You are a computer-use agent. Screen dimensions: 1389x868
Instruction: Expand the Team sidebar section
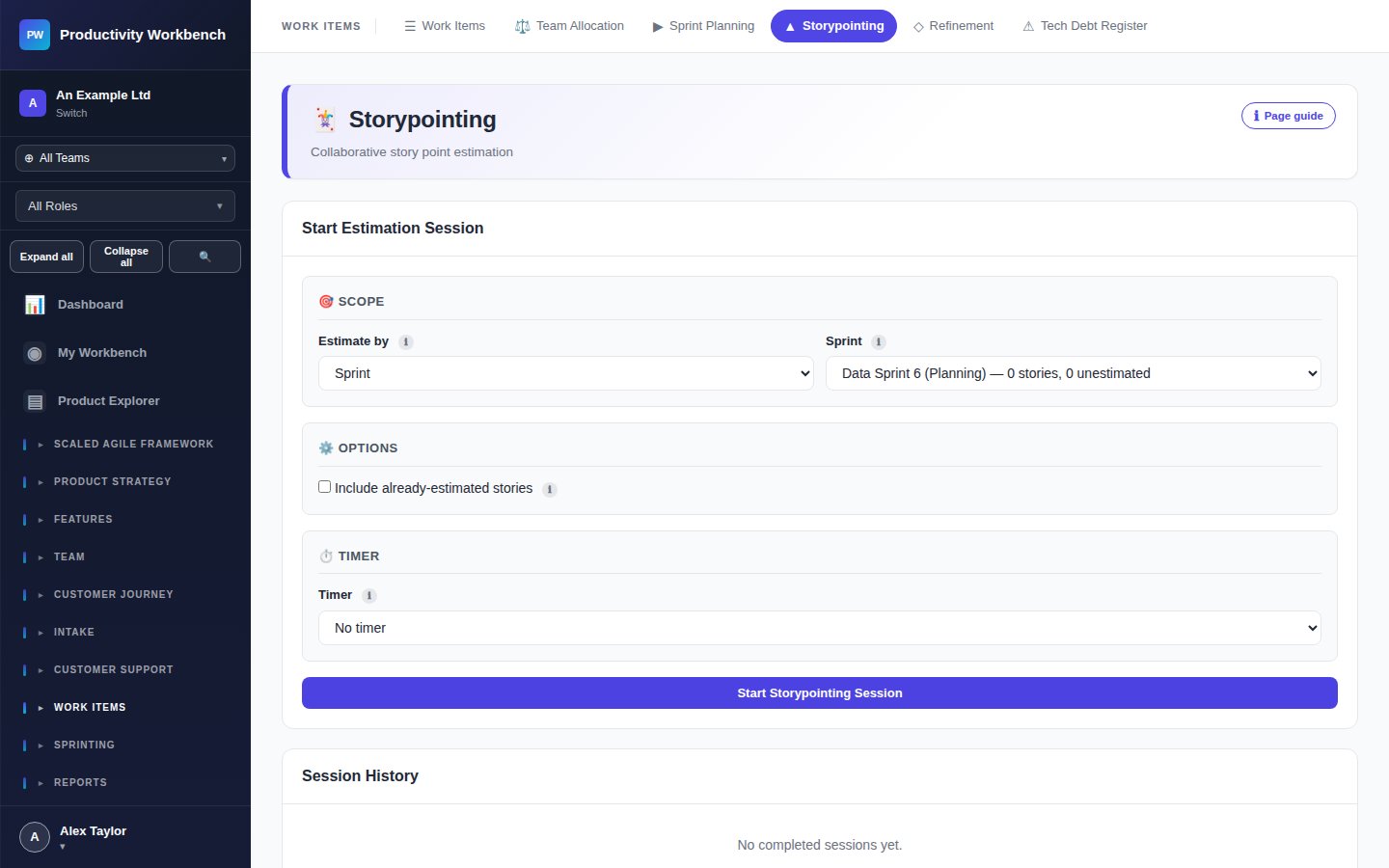(x=125, y=557)
